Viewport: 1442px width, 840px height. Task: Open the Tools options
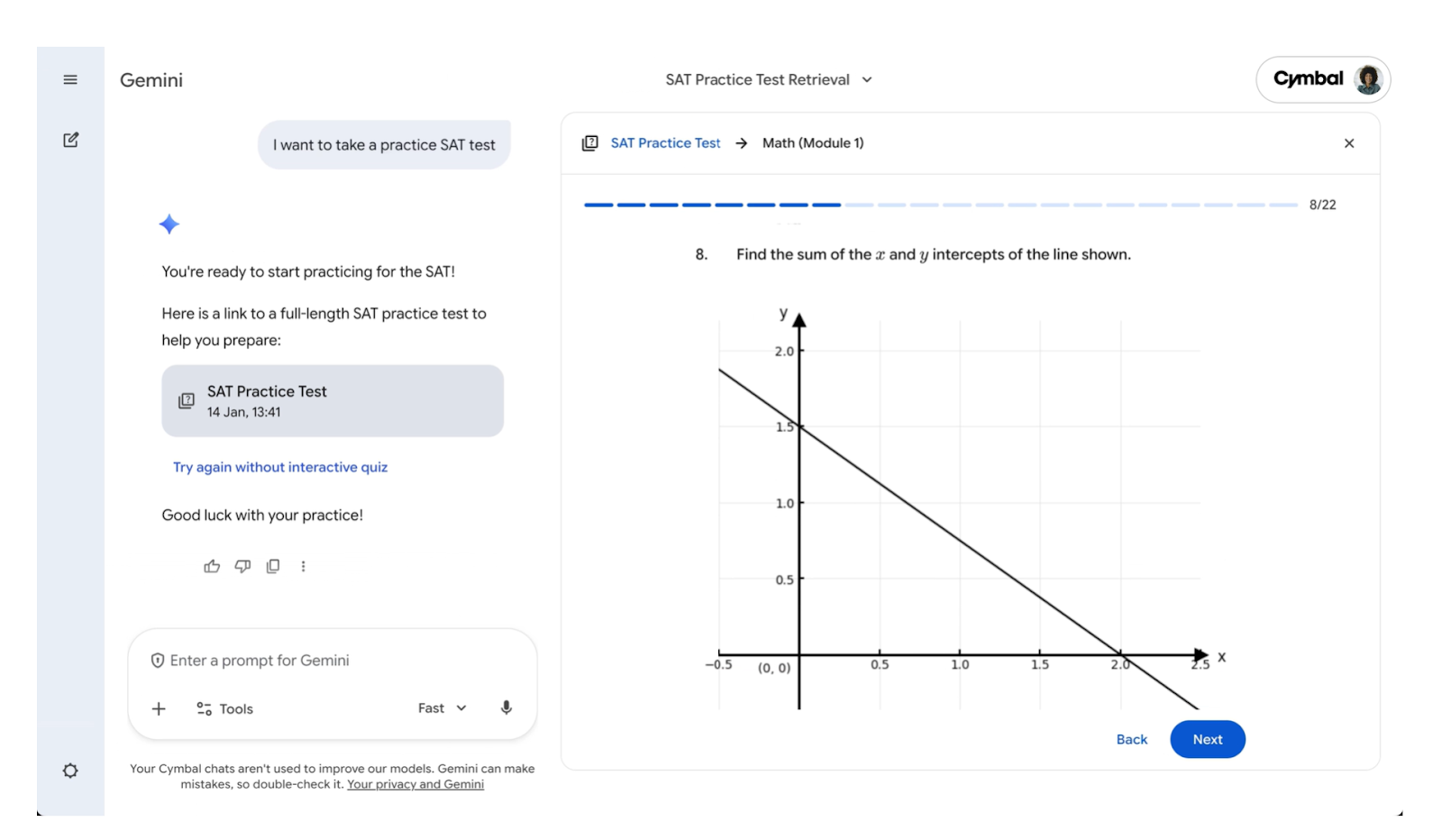coord(224,708)
